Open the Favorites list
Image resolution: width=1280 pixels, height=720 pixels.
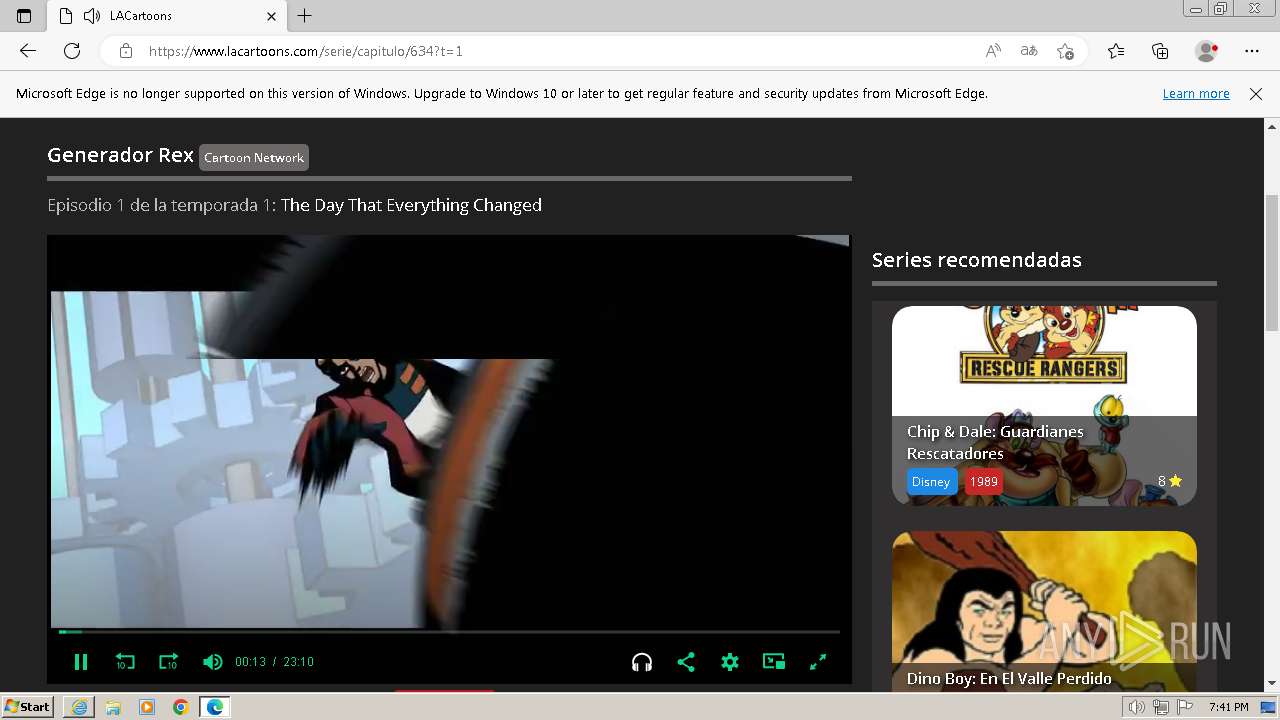click(x=1116, y=51)
